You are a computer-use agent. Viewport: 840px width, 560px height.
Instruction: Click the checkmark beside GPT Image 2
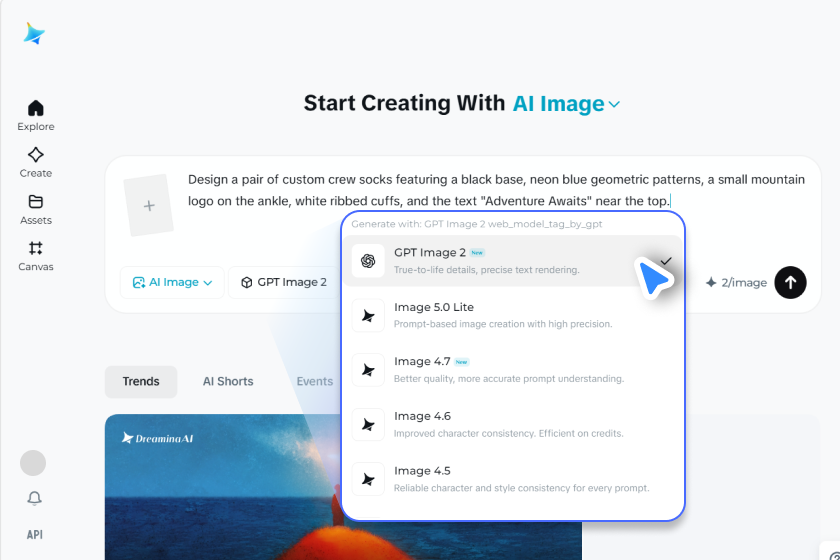(666, 261)
